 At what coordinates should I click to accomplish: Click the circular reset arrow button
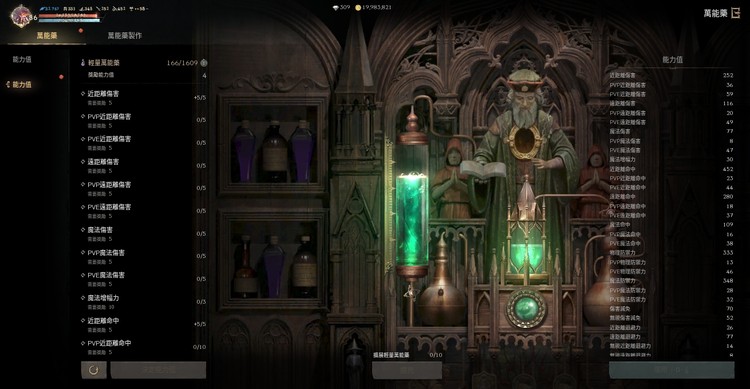click(x=94, y=370)
